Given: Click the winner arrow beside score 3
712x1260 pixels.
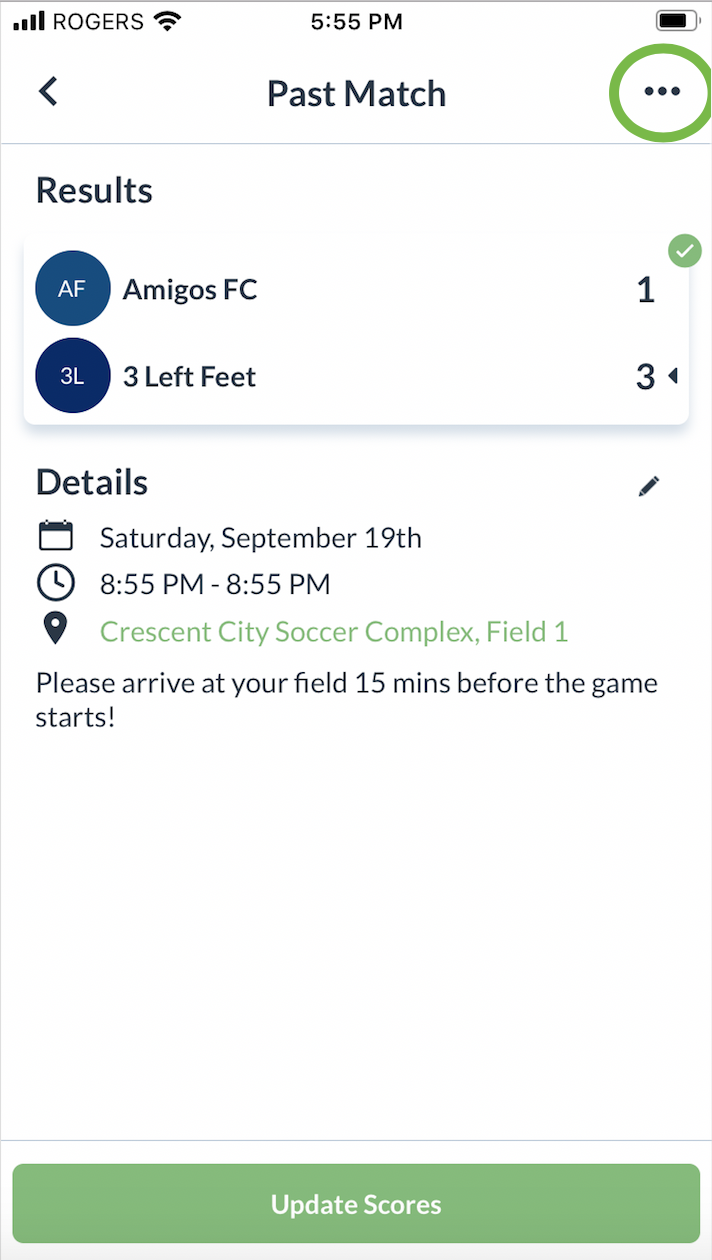Looking at the screenshot, I should pos(673,376).
